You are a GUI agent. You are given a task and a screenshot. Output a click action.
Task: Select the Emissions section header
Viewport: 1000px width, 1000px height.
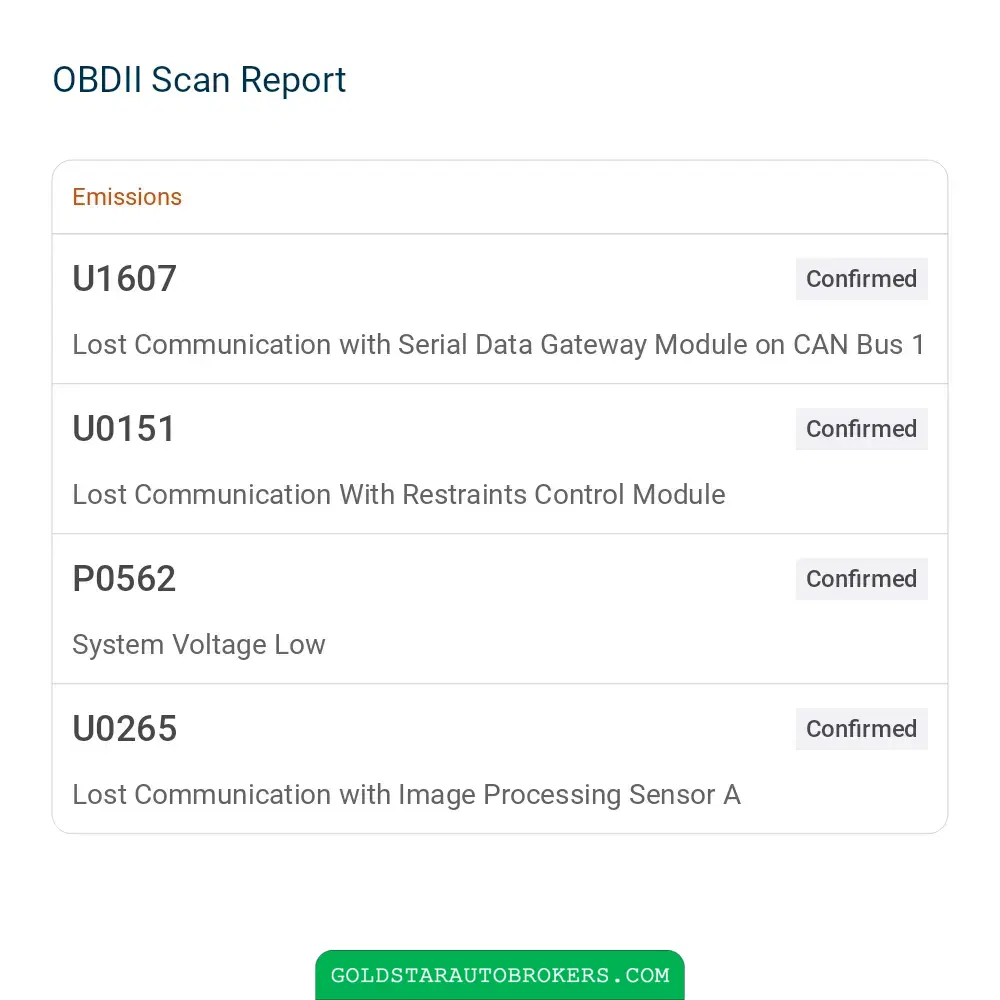point(127,197)
